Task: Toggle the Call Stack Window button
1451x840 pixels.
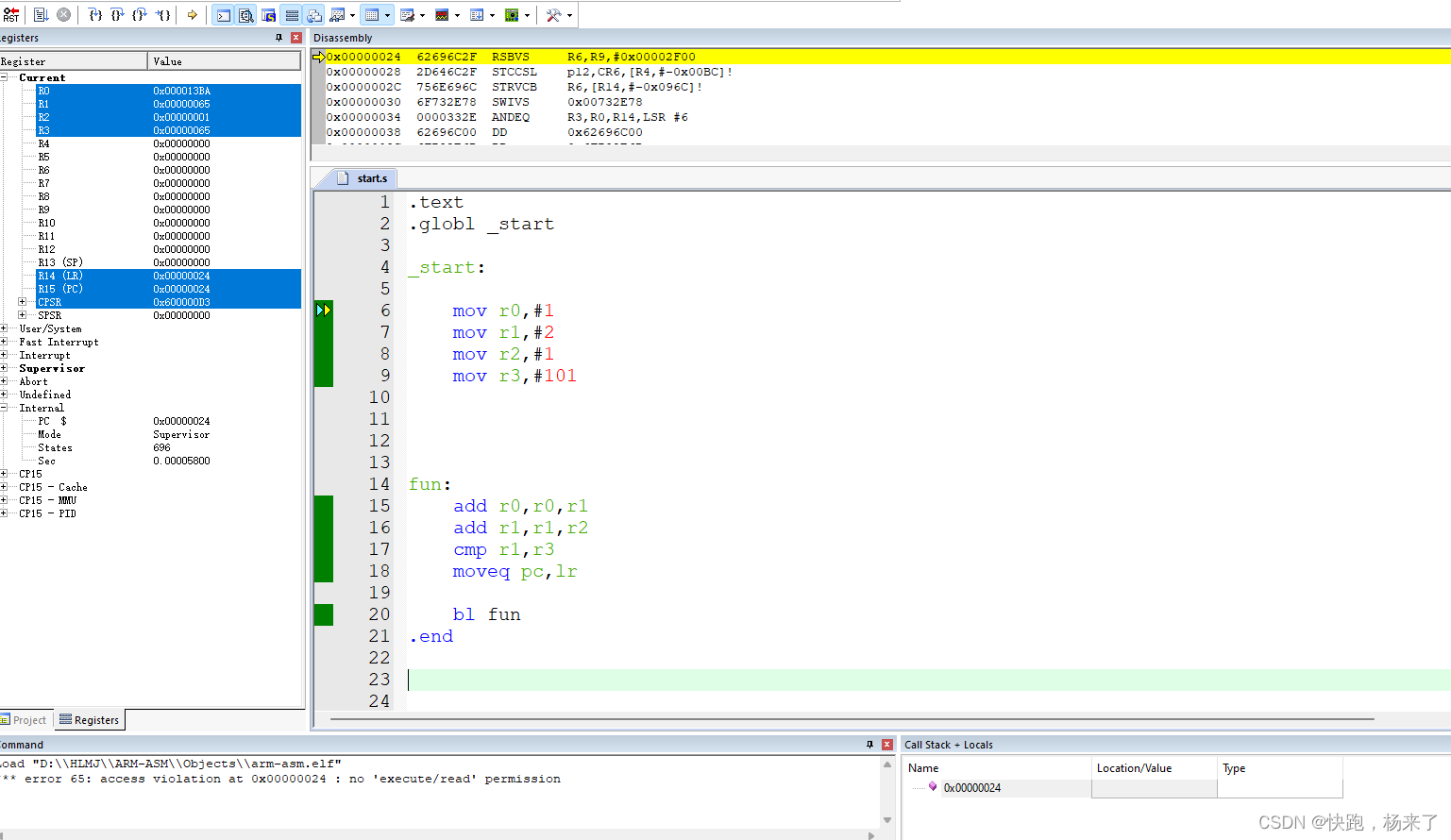Action: [x=314, y=15]
